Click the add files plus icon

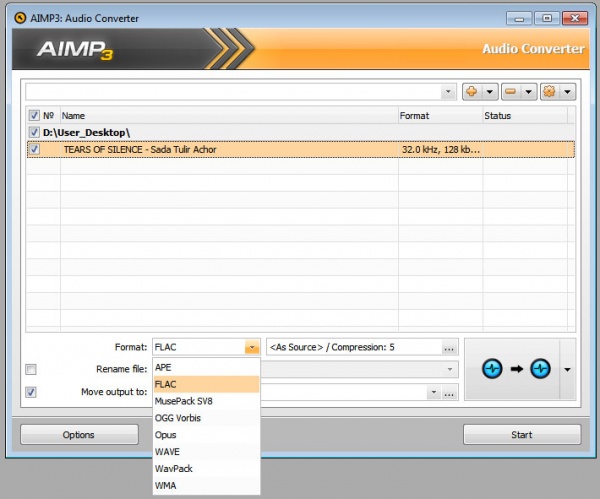click(x=472, y=92)
